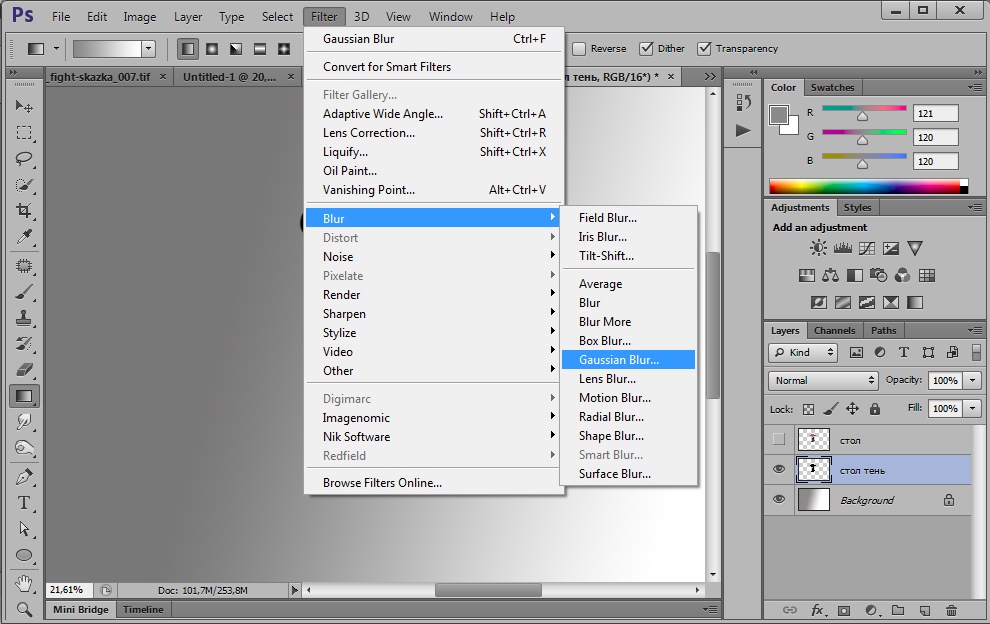
Task: Select the Move tool
Action: click(x=24, y=106)
